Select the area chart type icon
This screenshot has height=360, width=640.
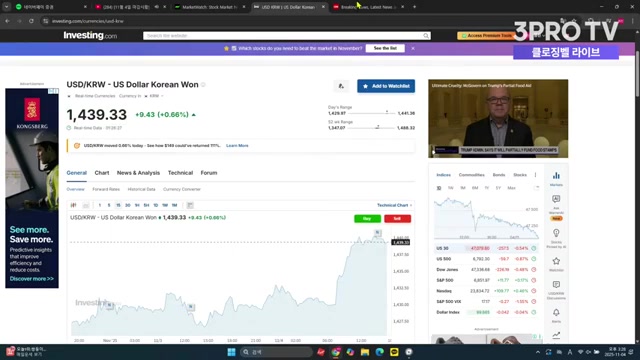click(86, 205)
